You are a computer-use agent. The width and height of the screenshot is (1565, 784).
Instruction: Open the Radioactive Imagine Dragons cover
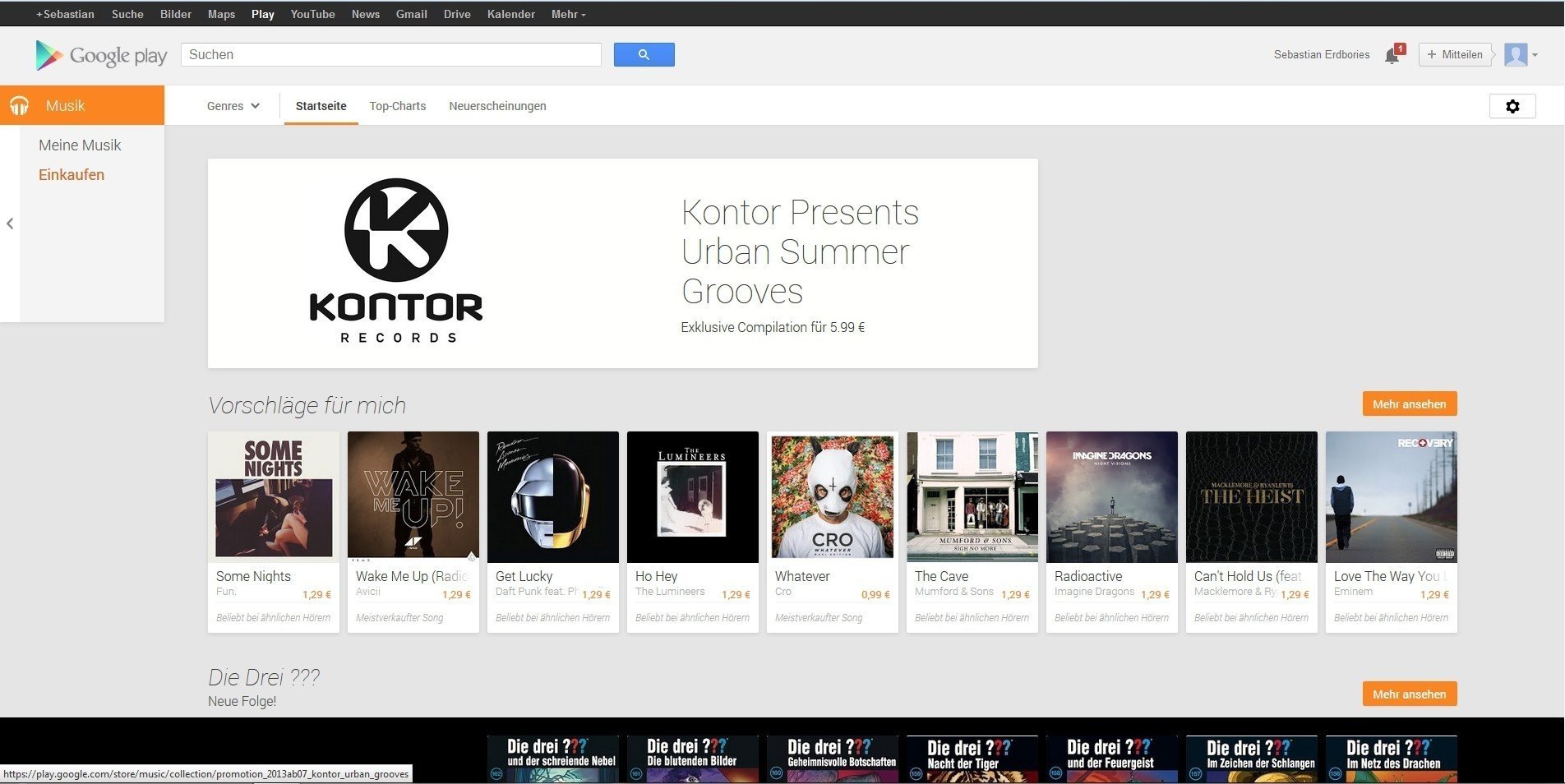[1112, 497]
